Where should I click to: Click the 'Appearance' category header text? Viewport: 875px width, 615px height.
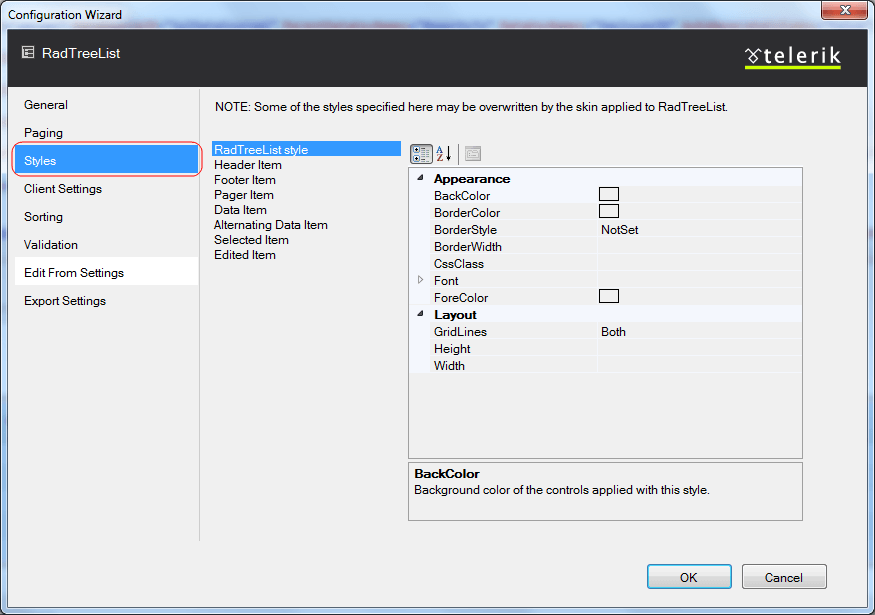[472, 179]
